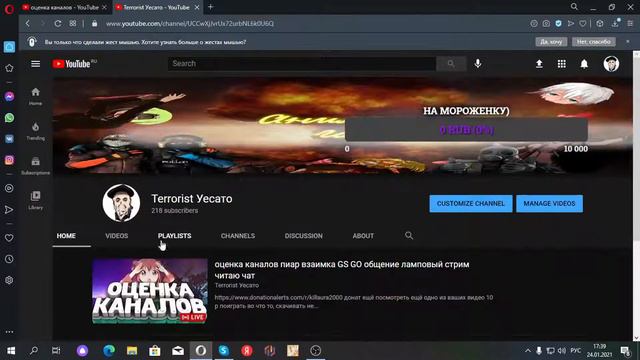Open the оценка каналов stream title link
The image size is (640, 360).
click(342, 270)
